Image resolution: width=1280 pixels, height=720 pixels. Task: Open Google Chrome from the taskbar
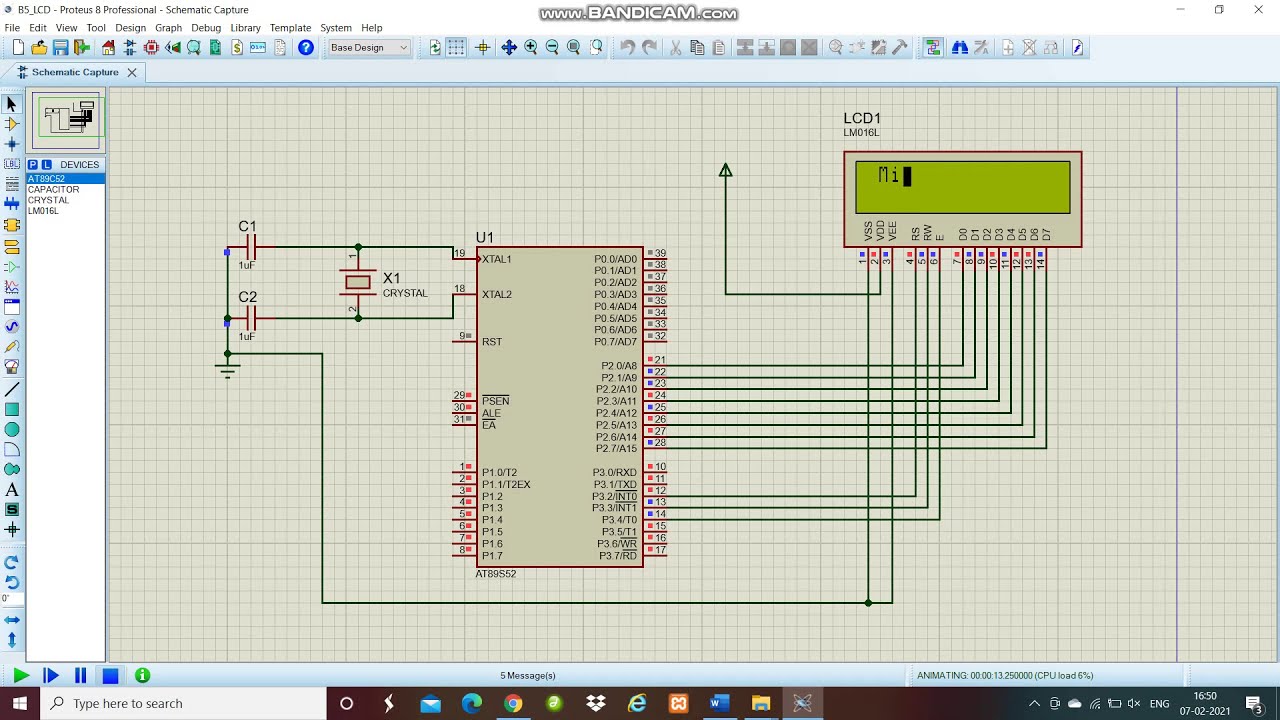pyautogui.click(x=513, y=703)
